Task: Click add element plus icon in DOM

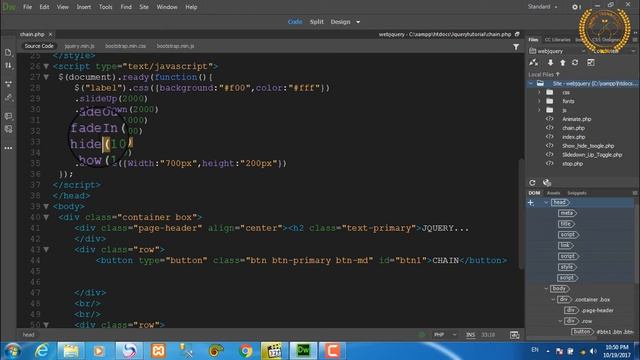Action: [531, 202]
